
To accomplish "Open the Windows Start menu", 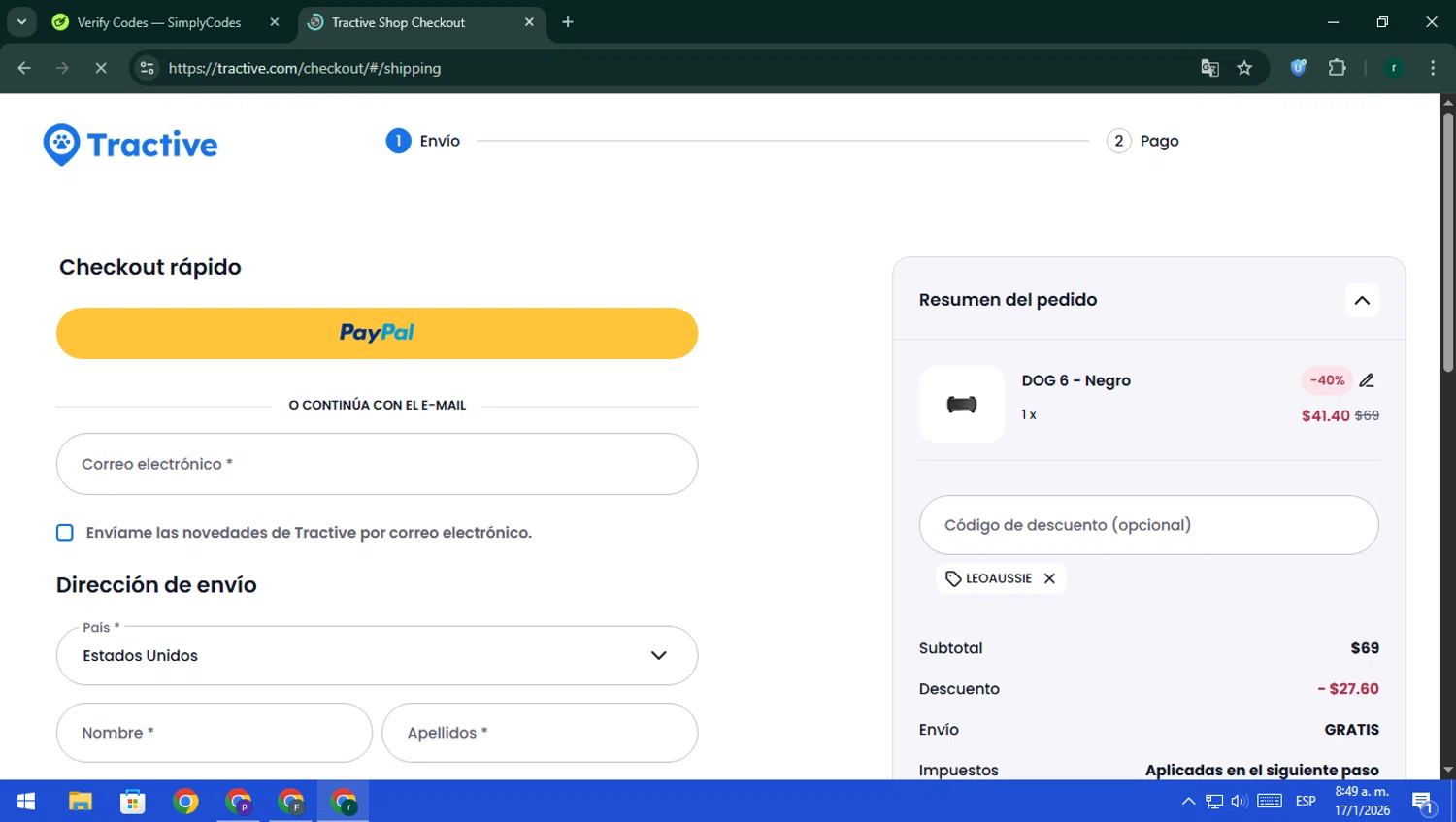I will [x=26, y=802].
